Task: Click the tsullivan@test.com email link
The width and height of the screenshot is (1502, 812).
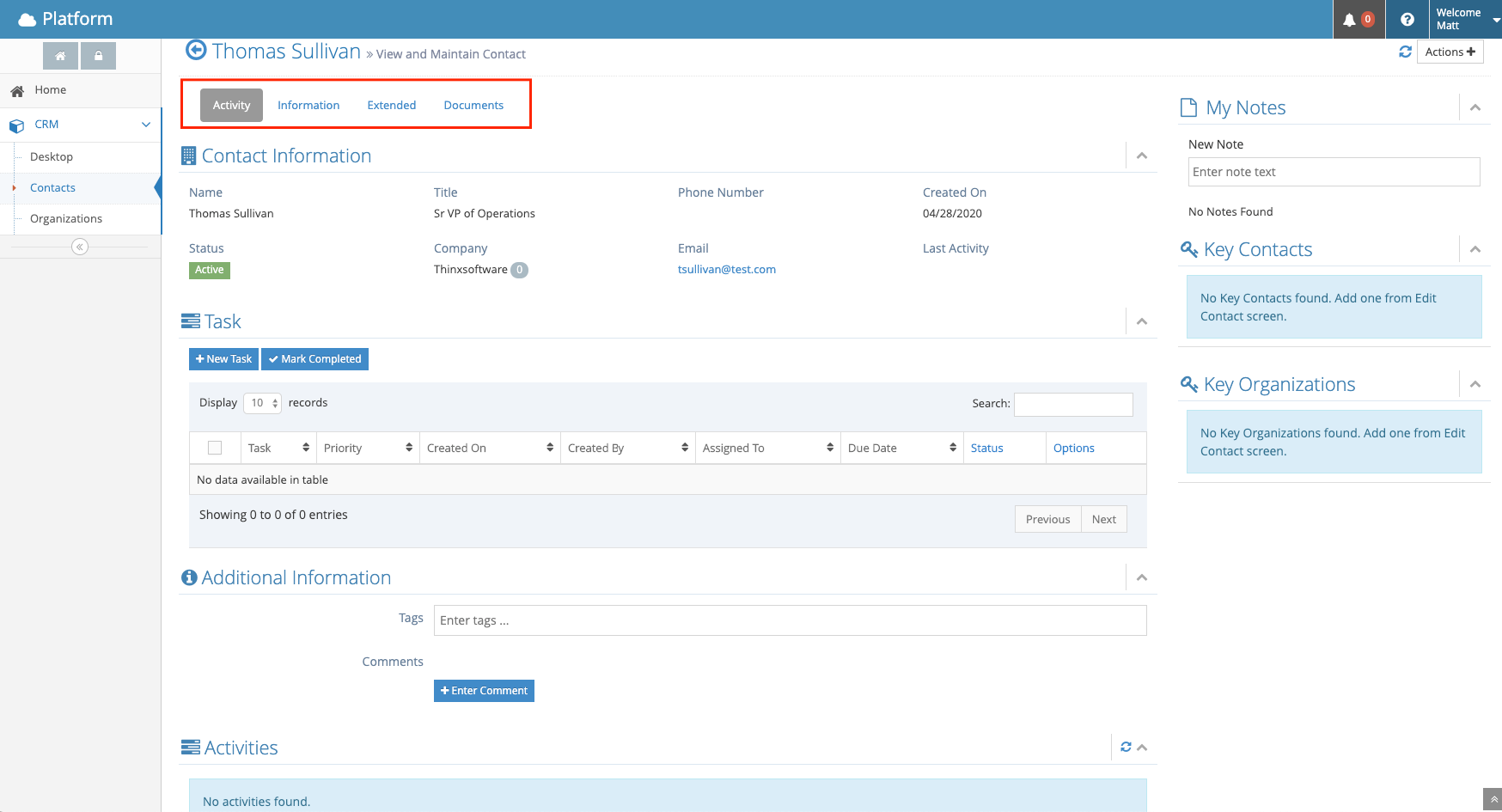Action: pos(726,269)
